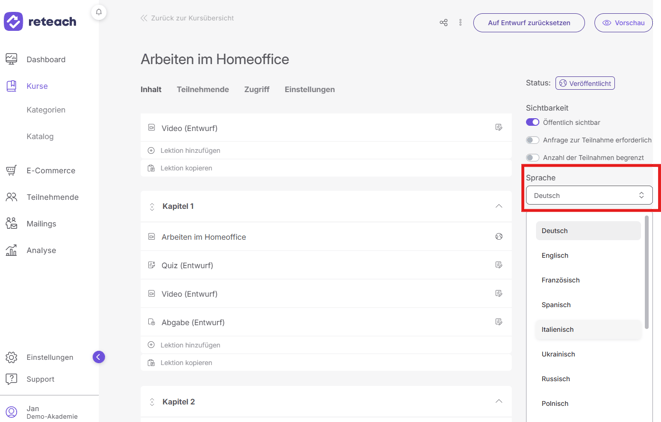Switch to the Teilnehmende tab
This screenshot has height=422, width=661.
point(203,90)
